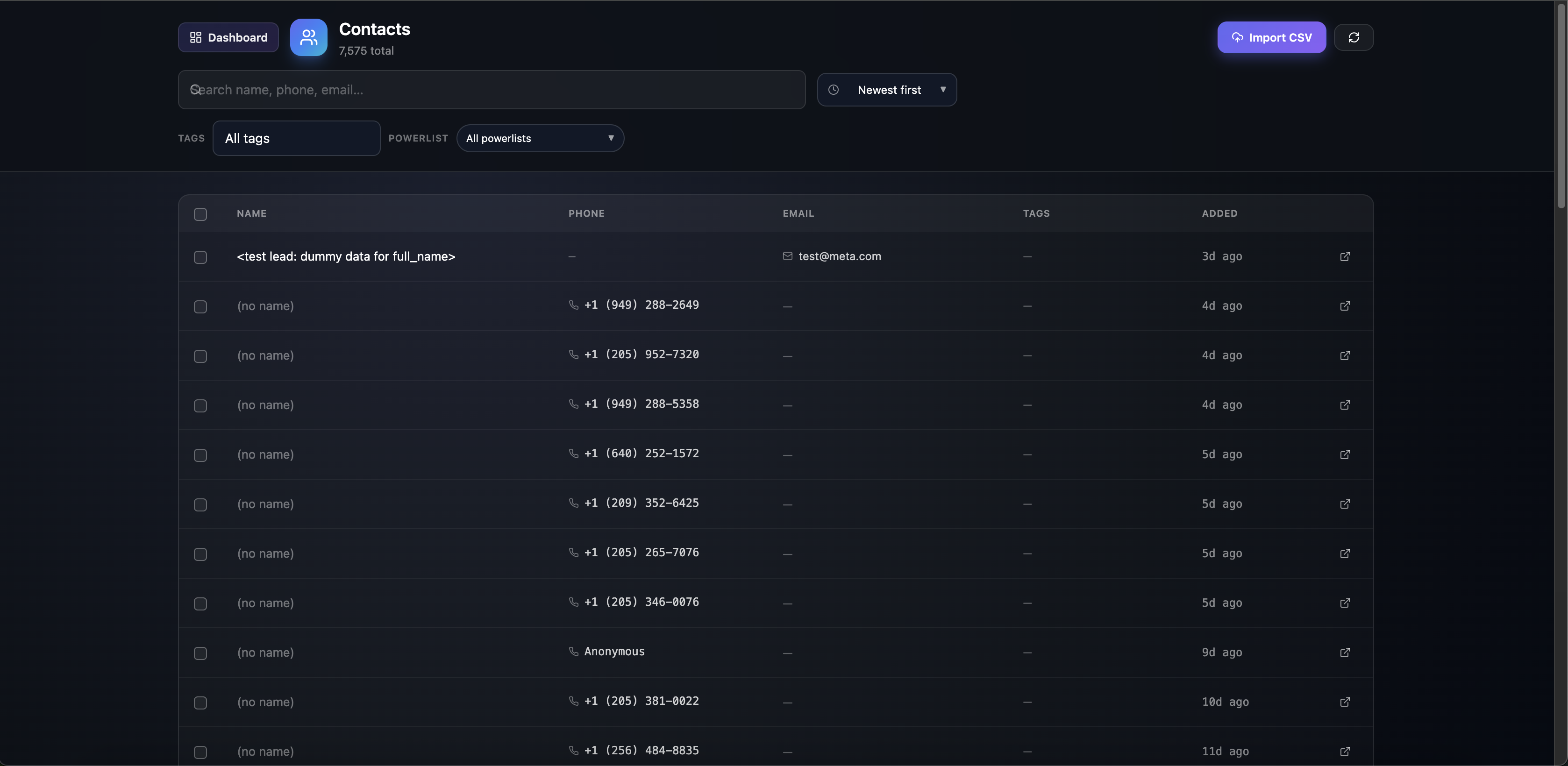This screenshot has height=766, width=1568.
Task: Open contact (205) 381-0022 external link icon
Action: click(1345, 702)
